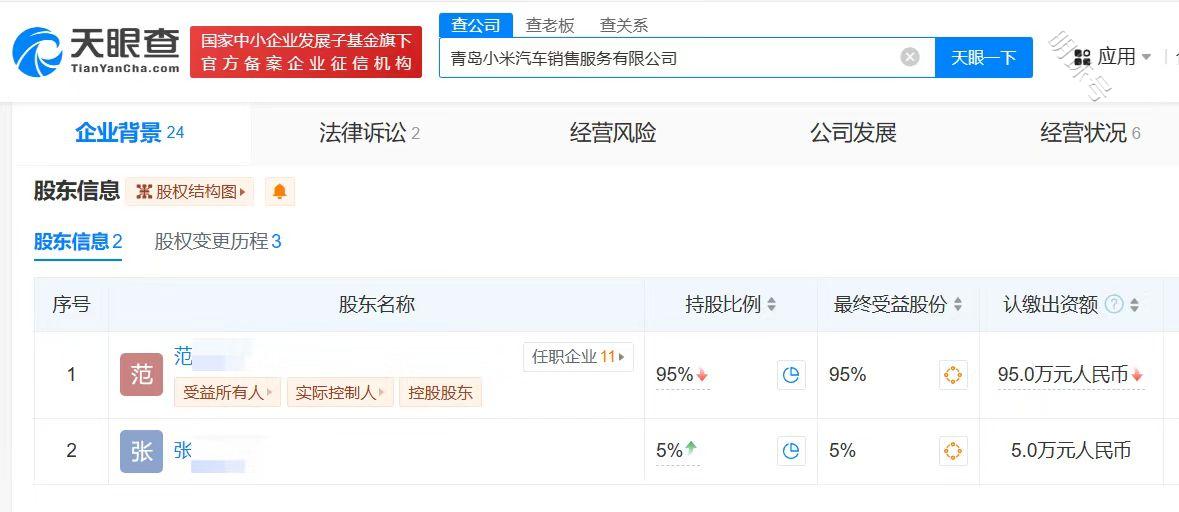
Task: Open pie chart icon in the 5% row
Action: click(791, 451)
